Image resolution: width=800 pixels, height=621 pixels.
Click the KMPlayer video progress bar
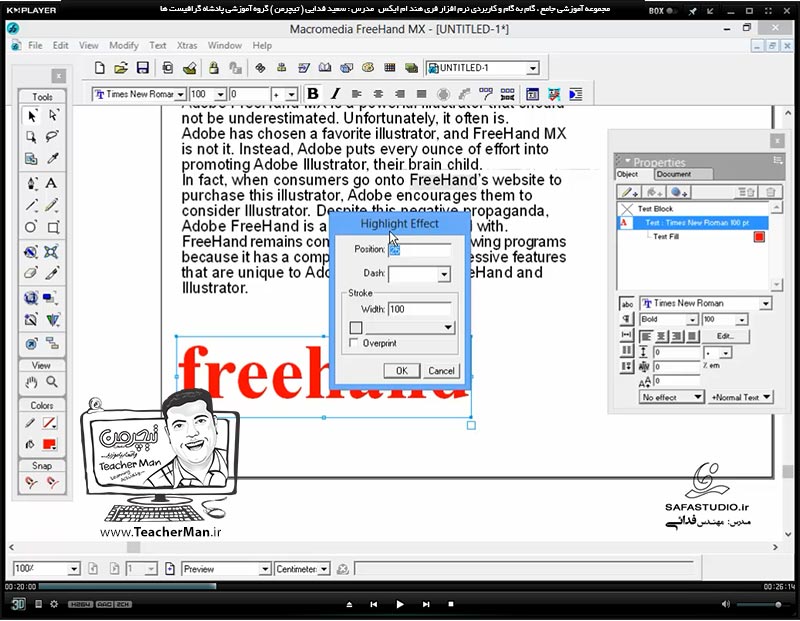[x=399, y=586]
